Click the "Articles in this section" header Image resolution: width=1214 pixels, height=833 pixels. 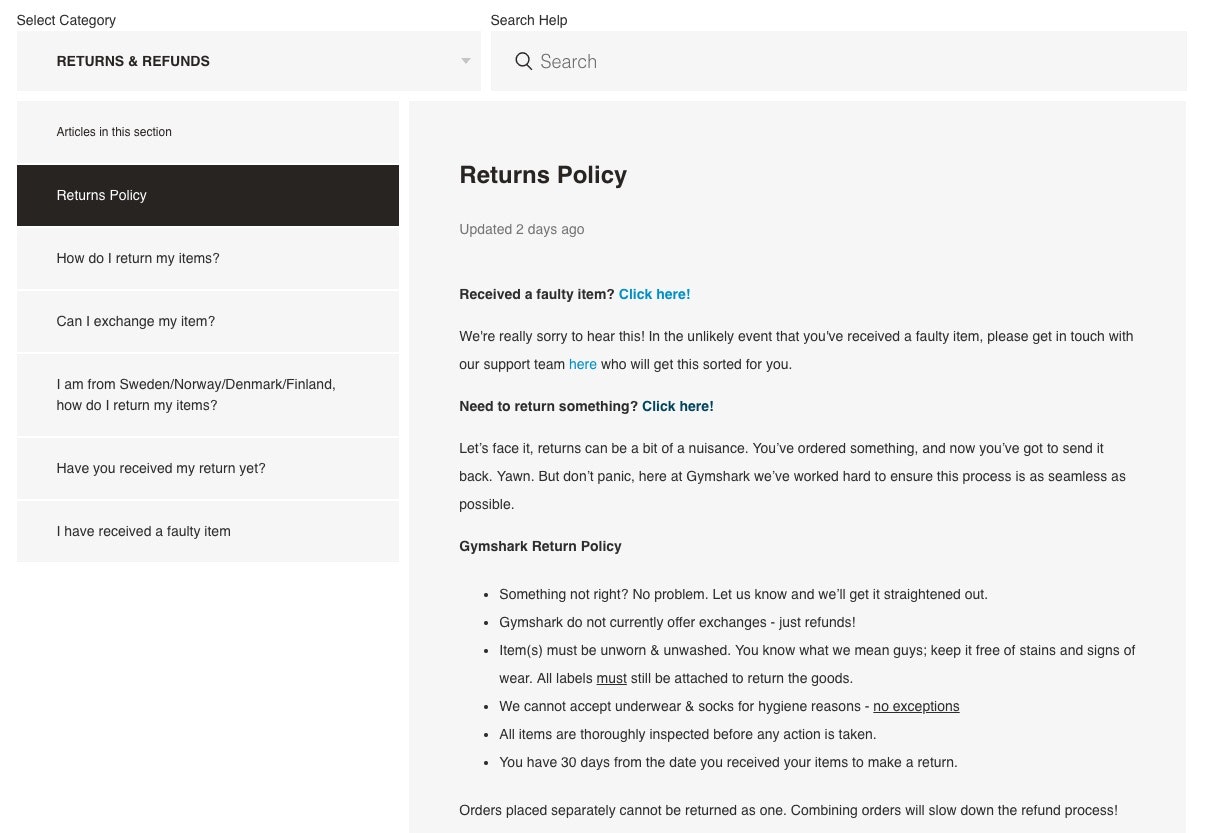(114, 132)
